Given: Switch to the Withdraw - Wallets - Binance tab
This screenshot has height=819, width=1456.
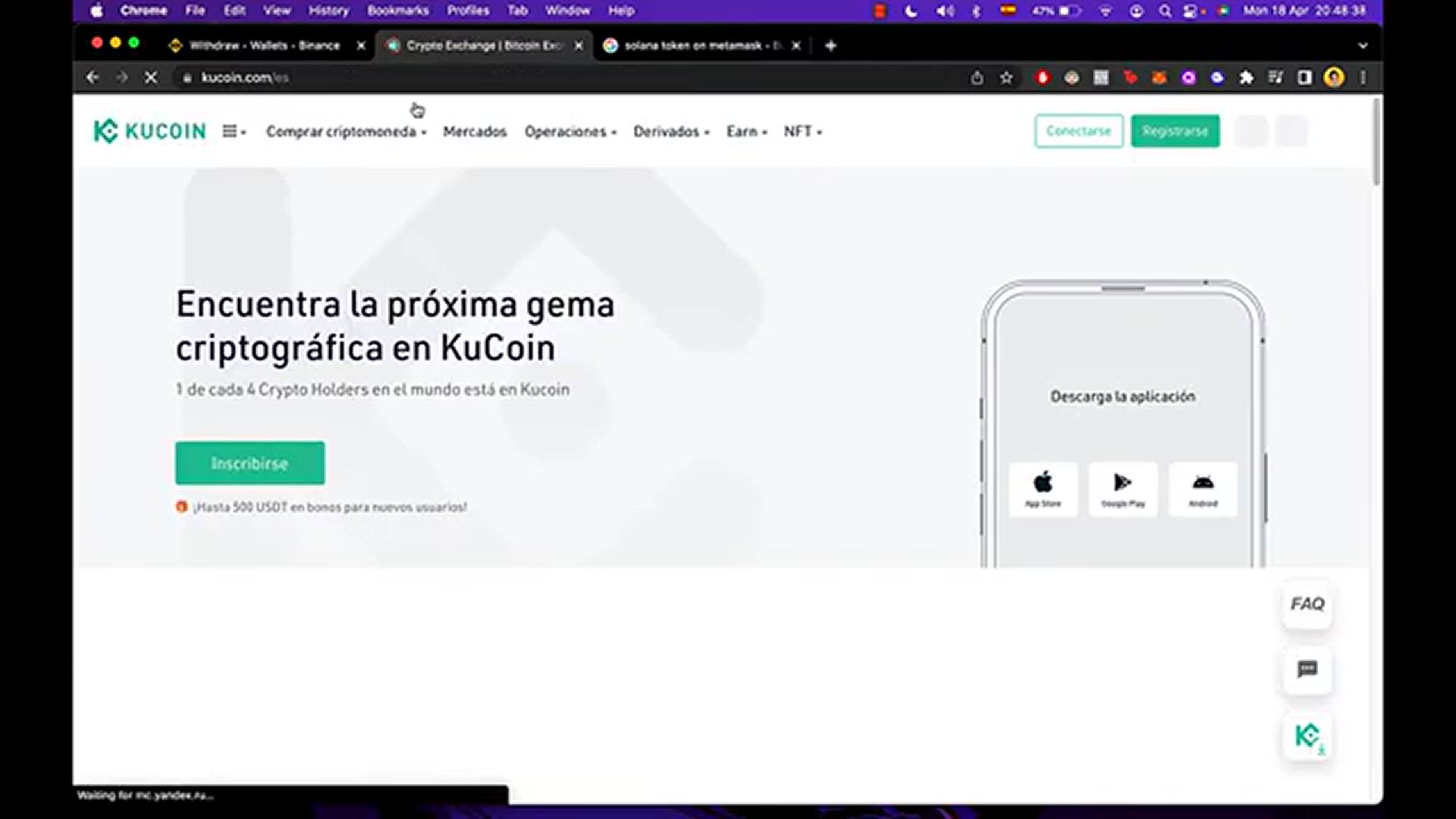Looking at the screenshot, I should (264, 45).
